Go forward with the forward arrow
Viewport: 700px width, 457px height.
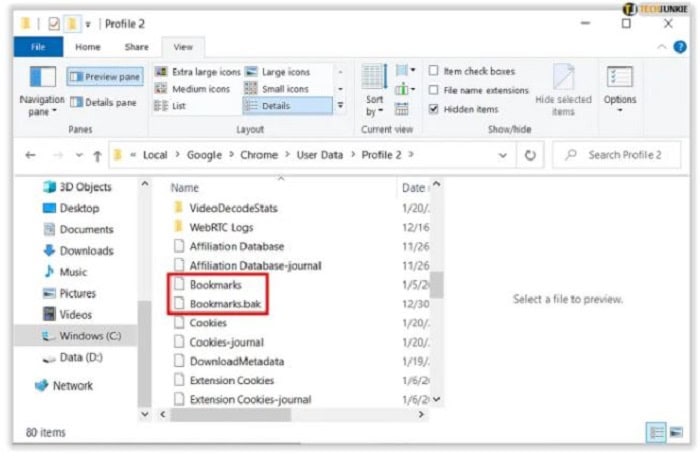click(x=58, y=155)
